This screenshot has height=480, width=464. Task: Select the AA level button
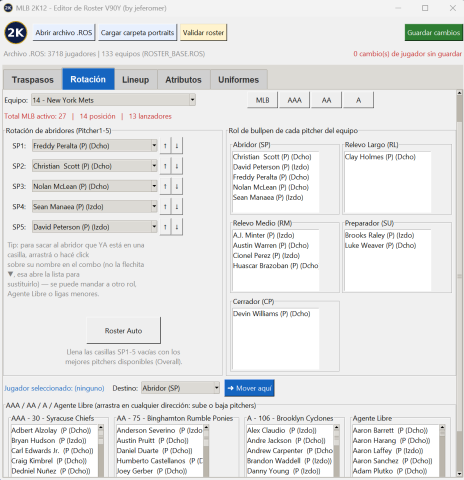(327, 100)
